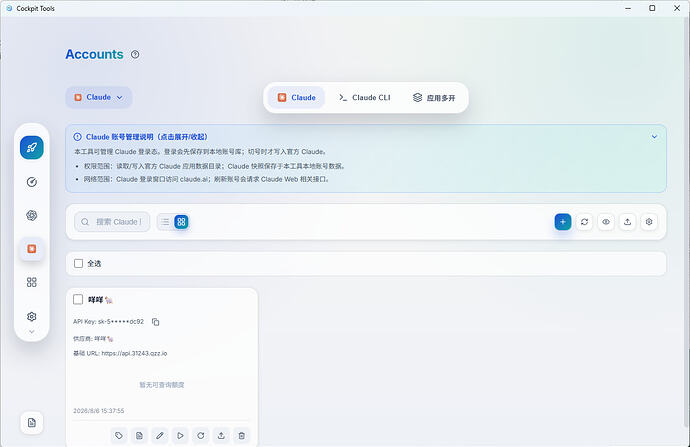Click the 咩咩 account name title
Image resolution: width=690 pixels, height=447 pixels.
pos(100,300)
